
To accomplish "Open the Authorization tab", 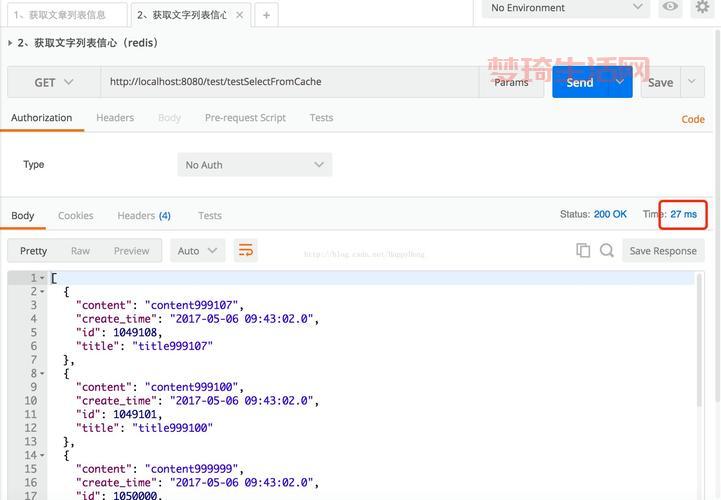I will (42, 118).
